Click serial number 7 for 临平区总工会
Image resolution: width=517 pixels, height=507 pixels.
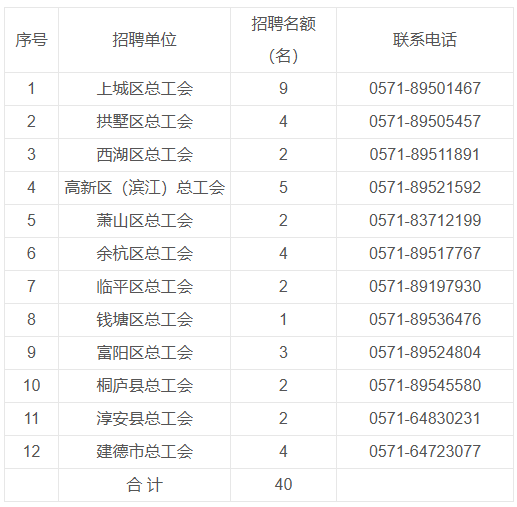(x=31, y=286)
